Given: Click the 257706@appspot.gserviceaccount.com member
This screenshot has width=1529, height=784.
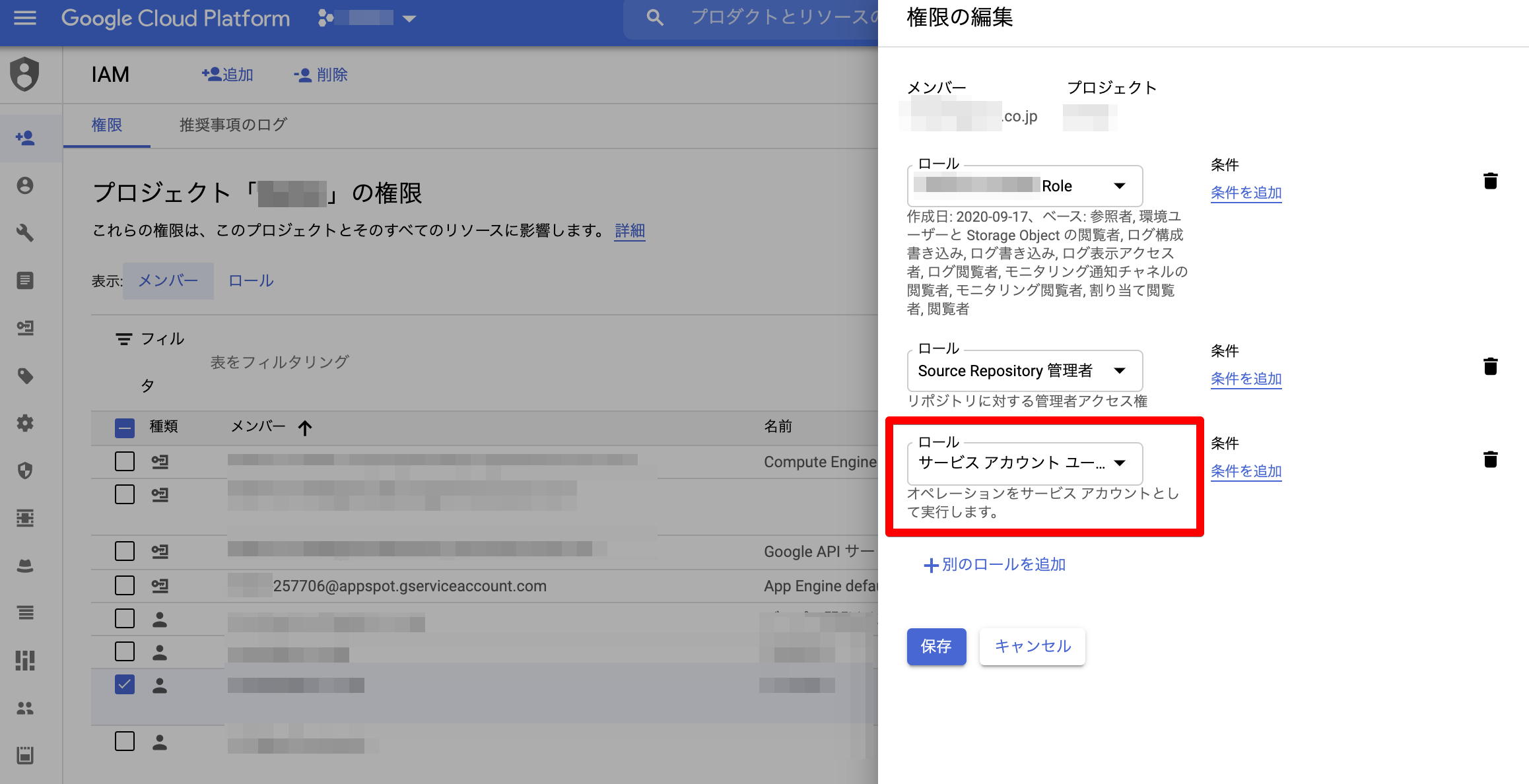Looking at the screenshot, I should (409, 586).
